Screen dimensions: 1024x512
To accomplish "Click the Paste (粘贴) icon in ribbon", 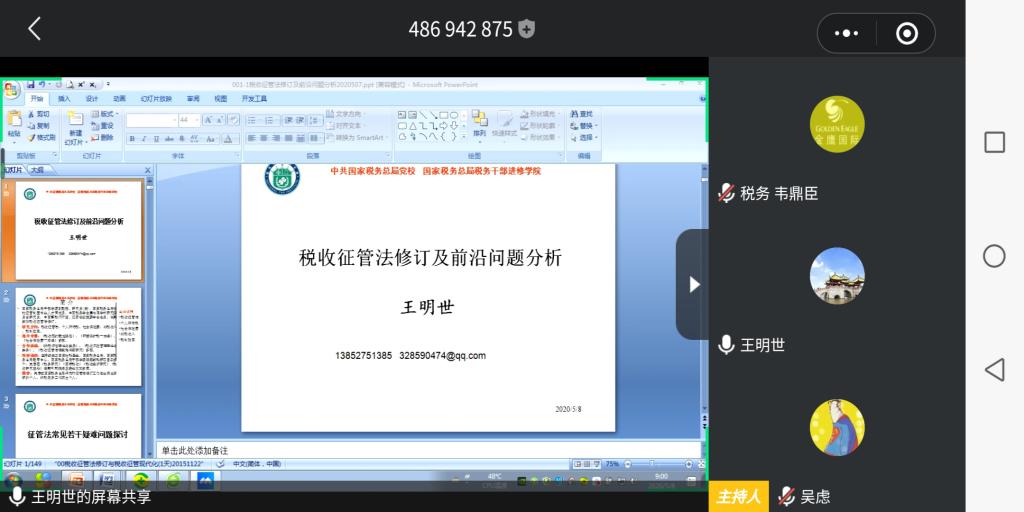I will pos(13,124).
